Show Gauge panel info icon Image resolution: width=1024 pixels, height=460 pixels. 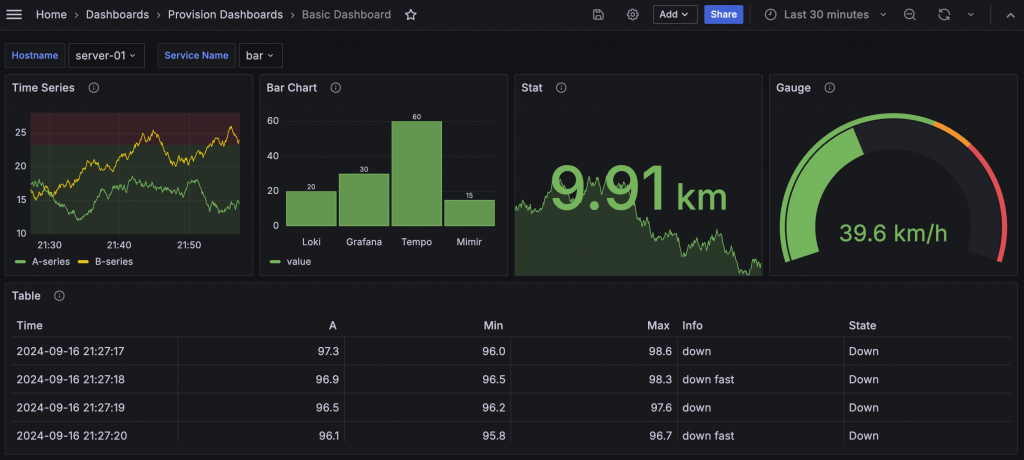click(829, 88)
